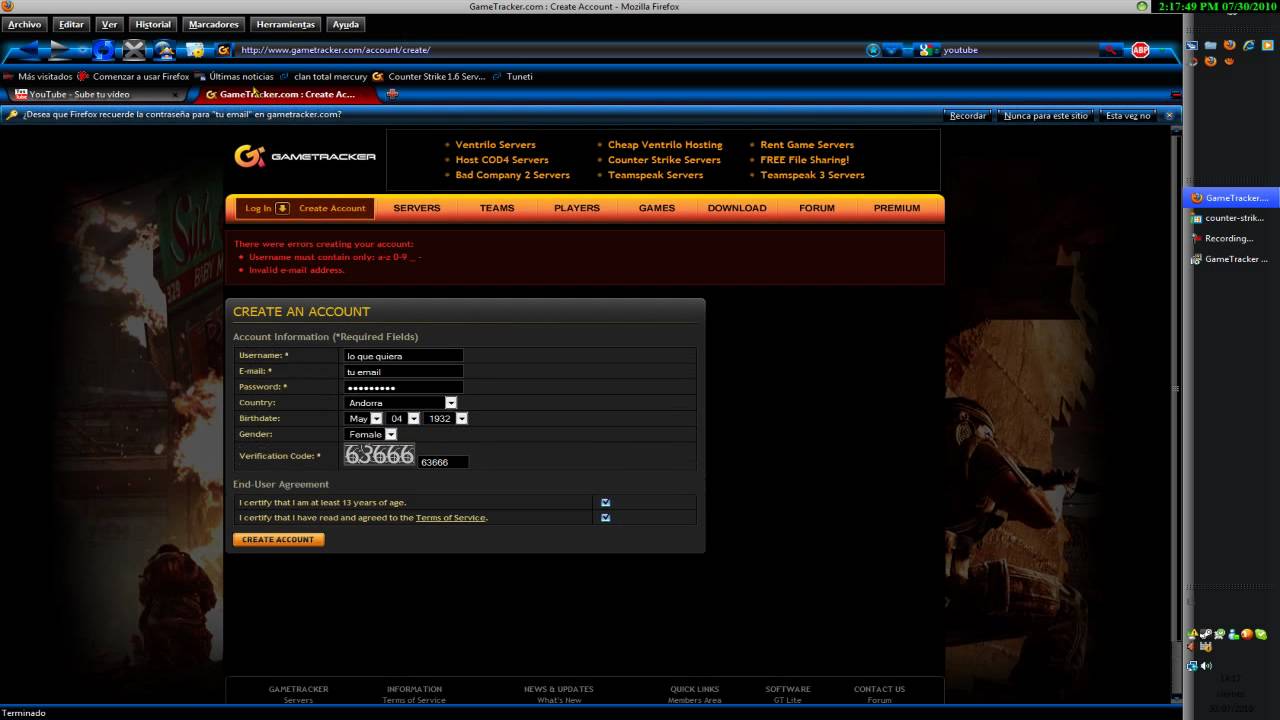1280x720 pixels.
Task: Open the browser Home icon
Action: (164, 50)
